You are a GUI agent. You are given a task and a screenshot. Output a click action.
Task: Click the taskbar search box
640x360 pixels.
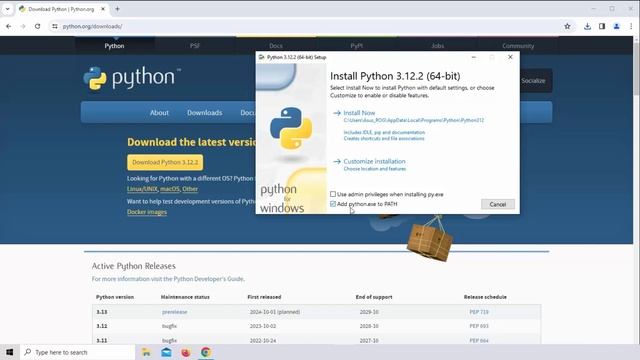(78, 352)
